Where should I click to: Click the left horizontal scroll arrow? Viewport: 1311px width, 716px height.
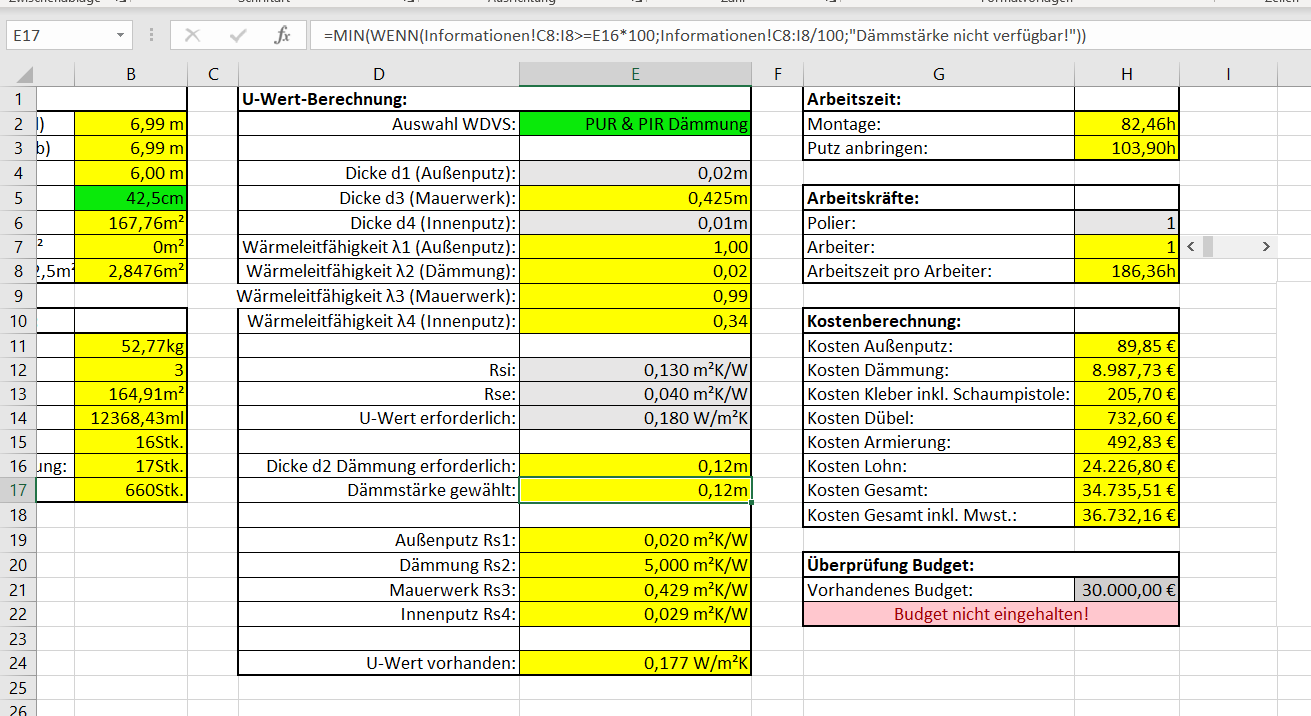coord(1191,245)
